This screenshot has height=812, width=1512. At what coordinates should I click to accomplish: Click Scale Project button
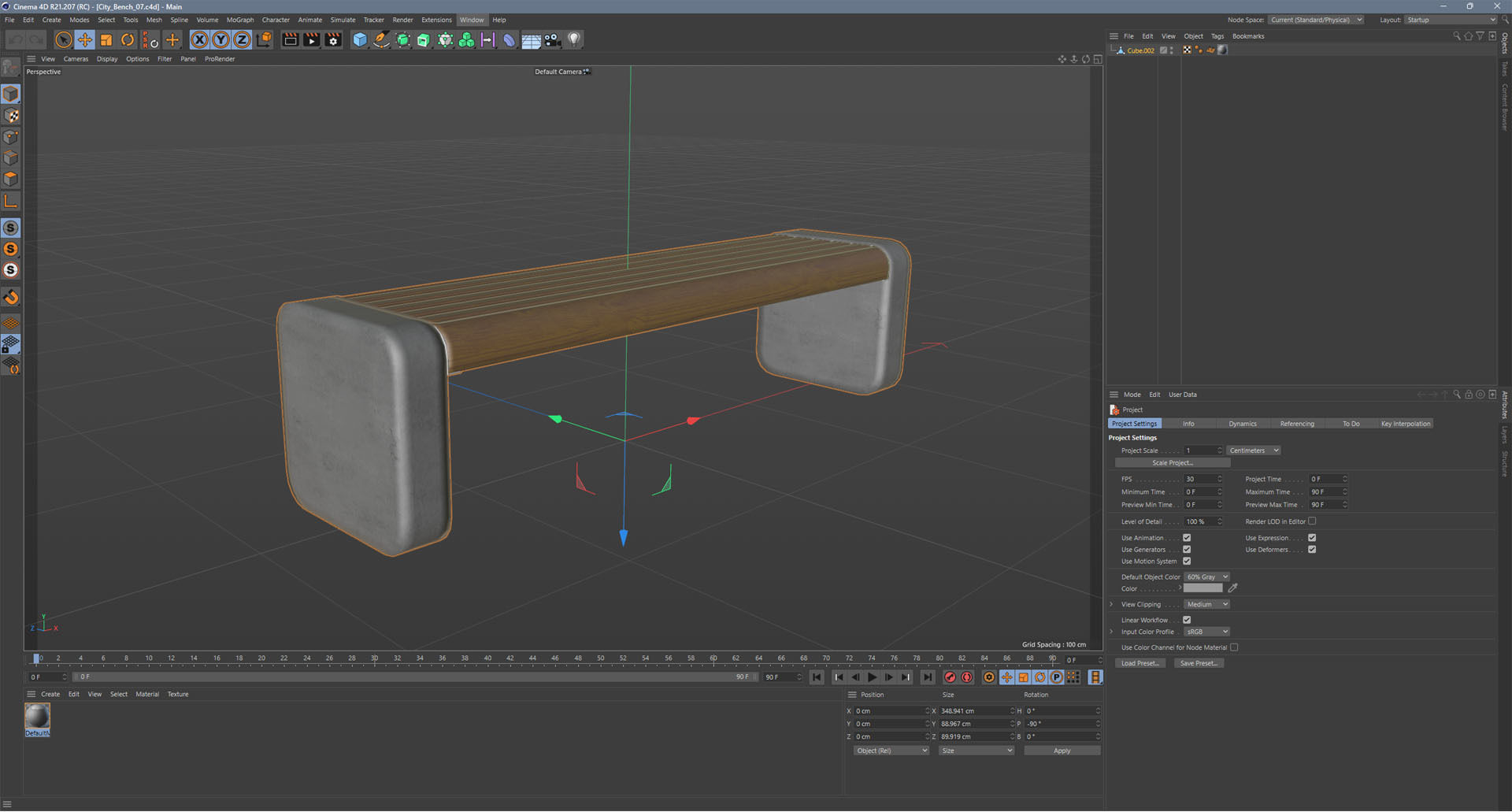1173,463
